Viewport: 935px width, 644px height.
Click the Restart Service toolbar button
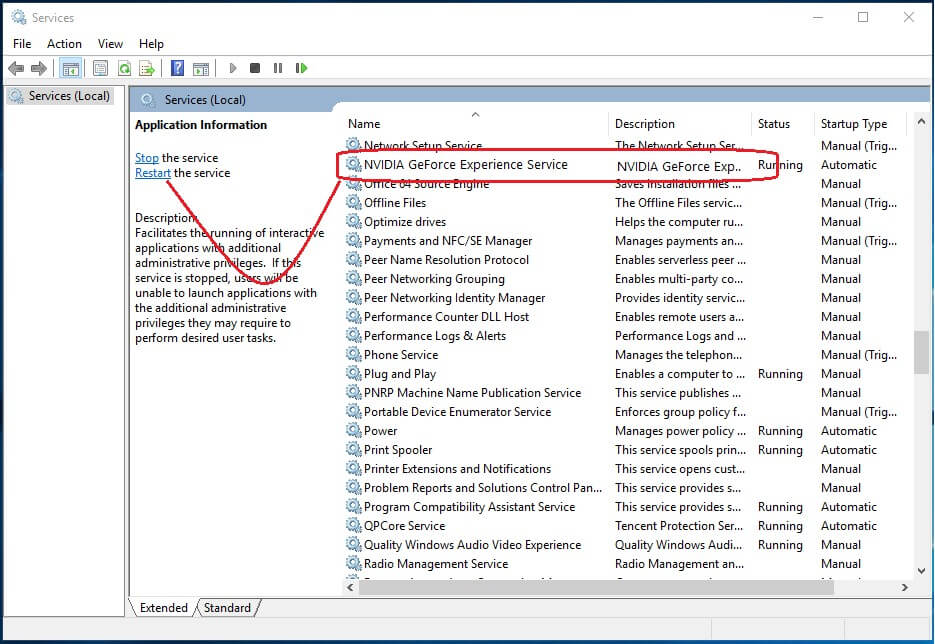(301, 68)
